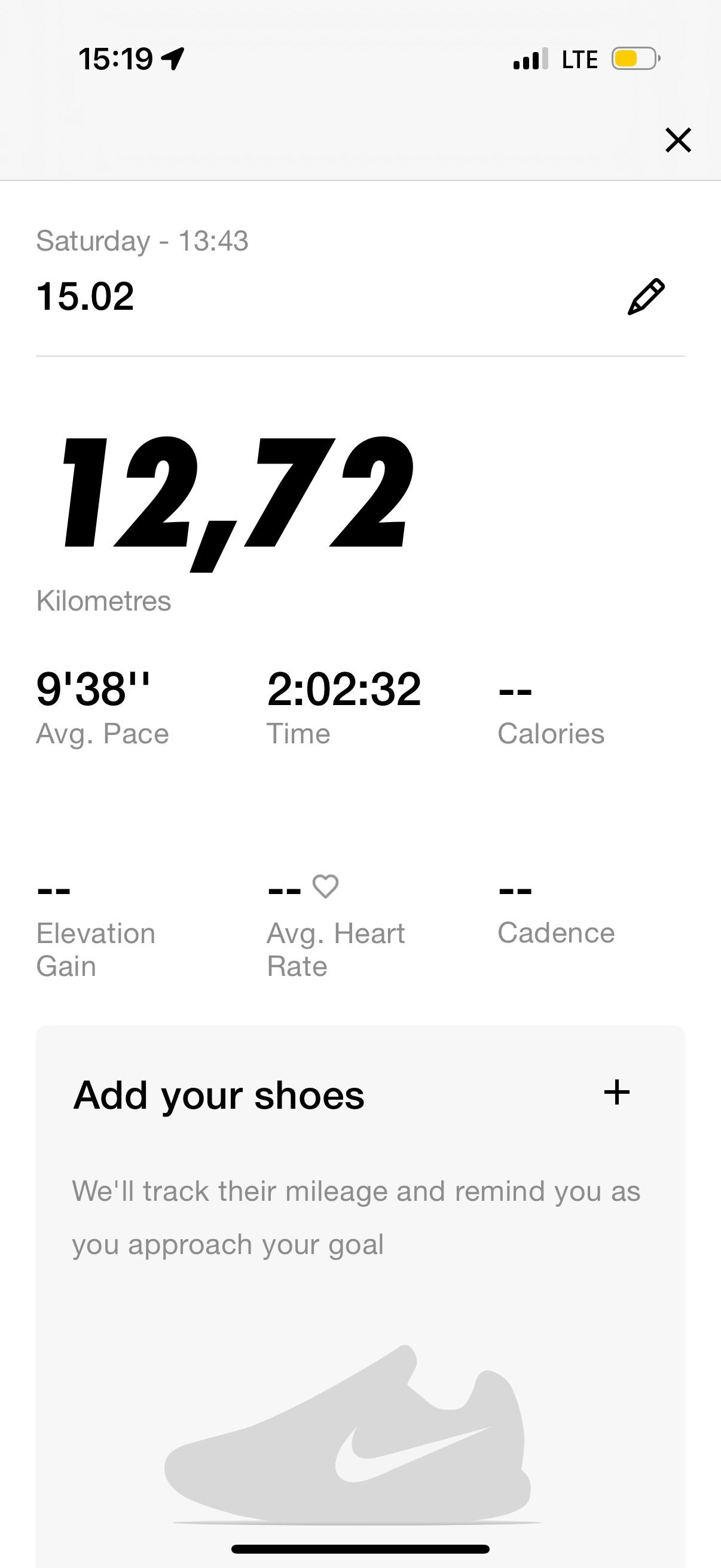Tap the home indicator bar
The width and height of the screenshot is (721, 1568).
[x=360, y=1548]
